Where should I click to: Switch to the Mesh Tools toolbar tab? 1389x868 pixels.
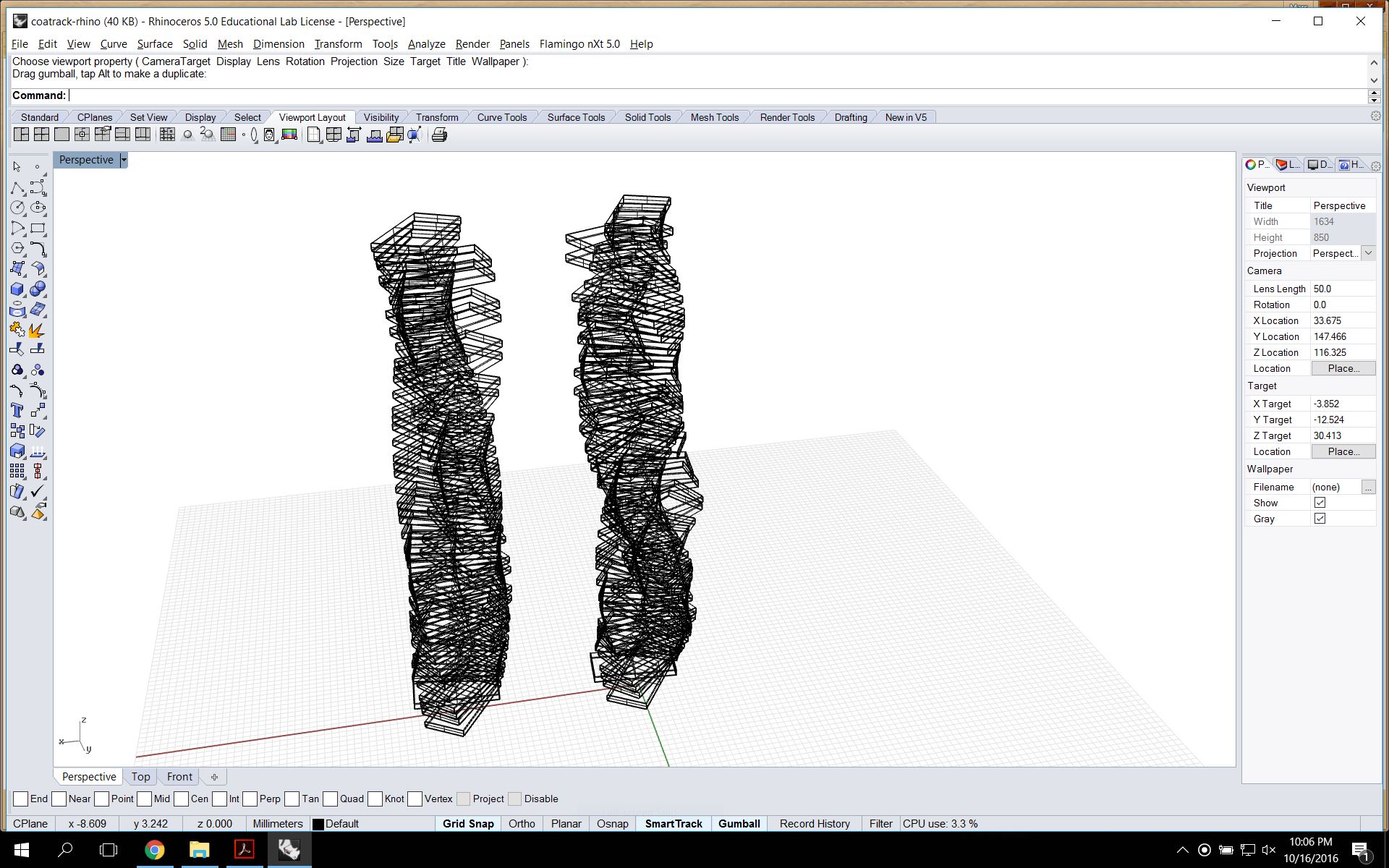click(x=715, y=117)
